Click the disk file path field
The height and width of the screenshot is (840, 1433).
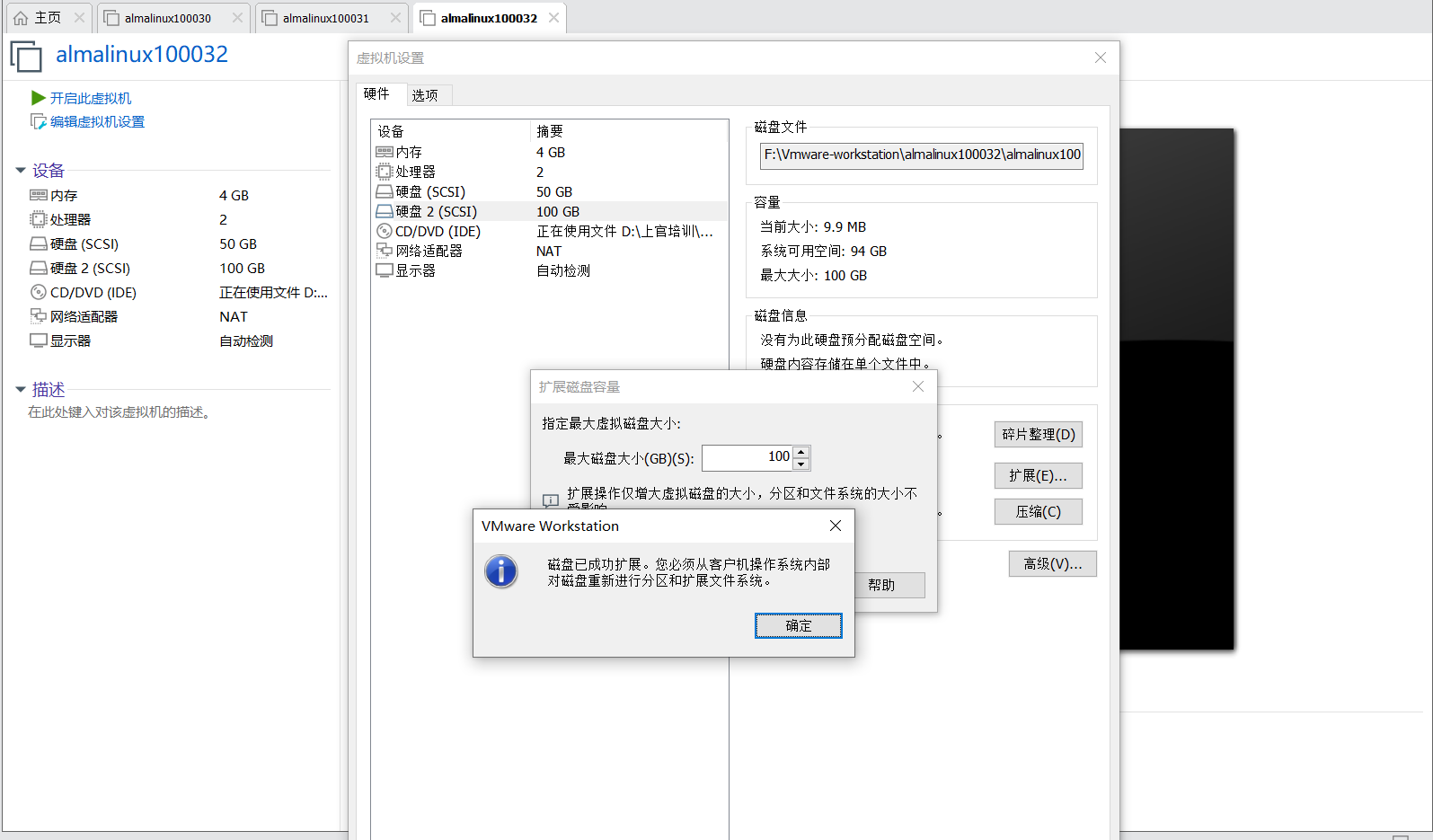(922, 155)
